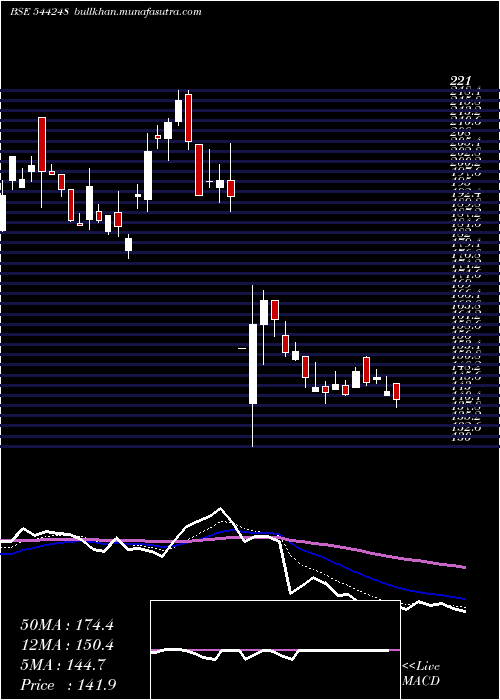Click the MACD inset panel
500x700 pixels.
[x=275, y=650]
